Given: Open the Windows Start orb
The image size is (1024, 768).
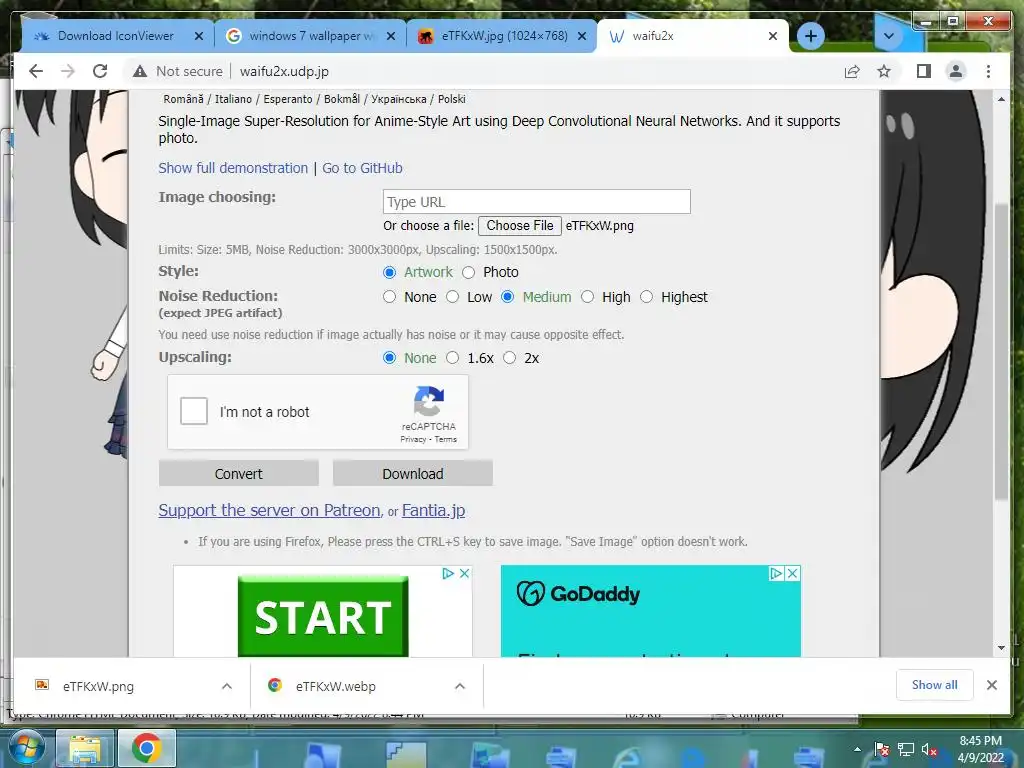Looking at the screenshot, I should click(x=25, y=748).
